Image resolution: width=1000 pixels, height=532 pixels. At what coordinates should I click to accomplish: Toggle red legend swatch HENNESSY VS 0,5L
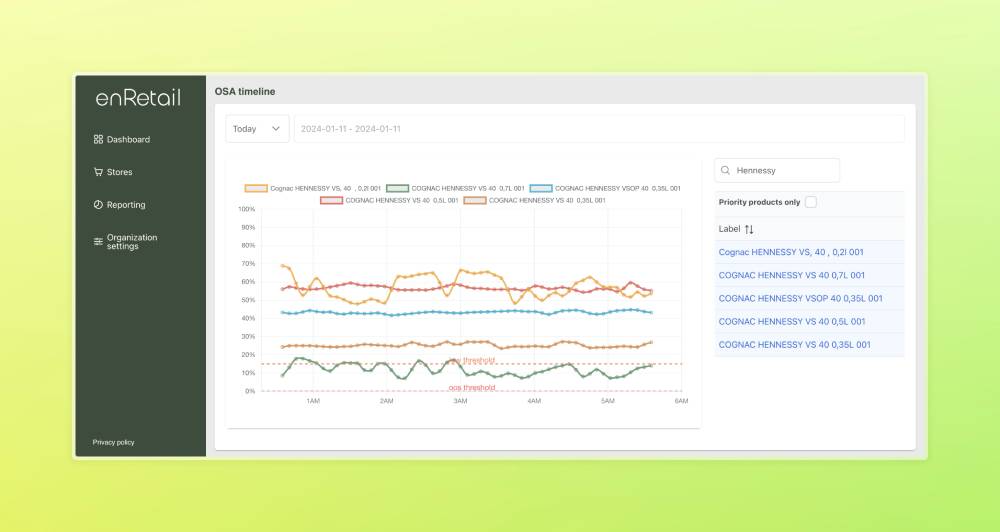click(x=332, y=200)
